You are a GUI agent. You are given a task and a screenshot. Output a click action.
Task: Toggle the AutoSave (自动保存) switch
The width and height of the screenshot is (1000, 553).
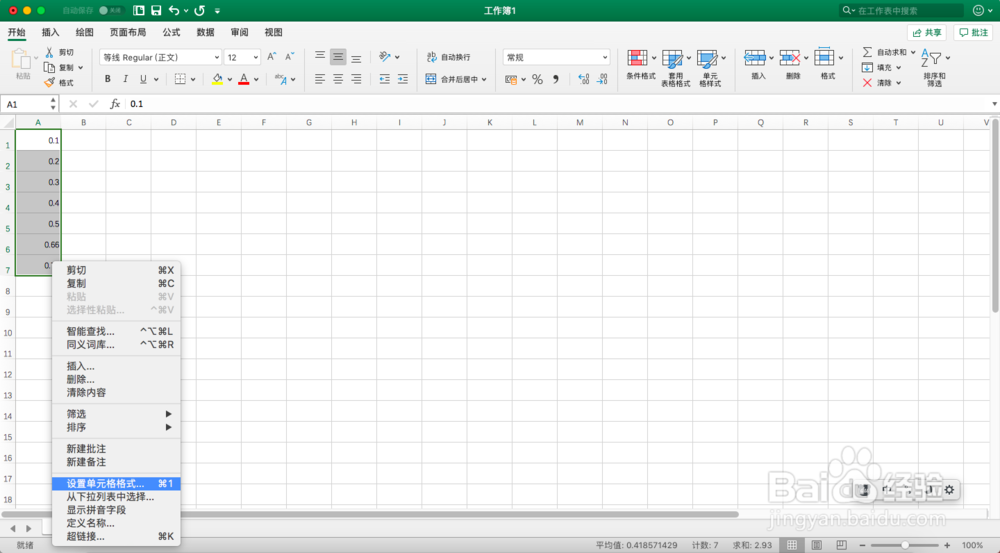pos(112,10)
